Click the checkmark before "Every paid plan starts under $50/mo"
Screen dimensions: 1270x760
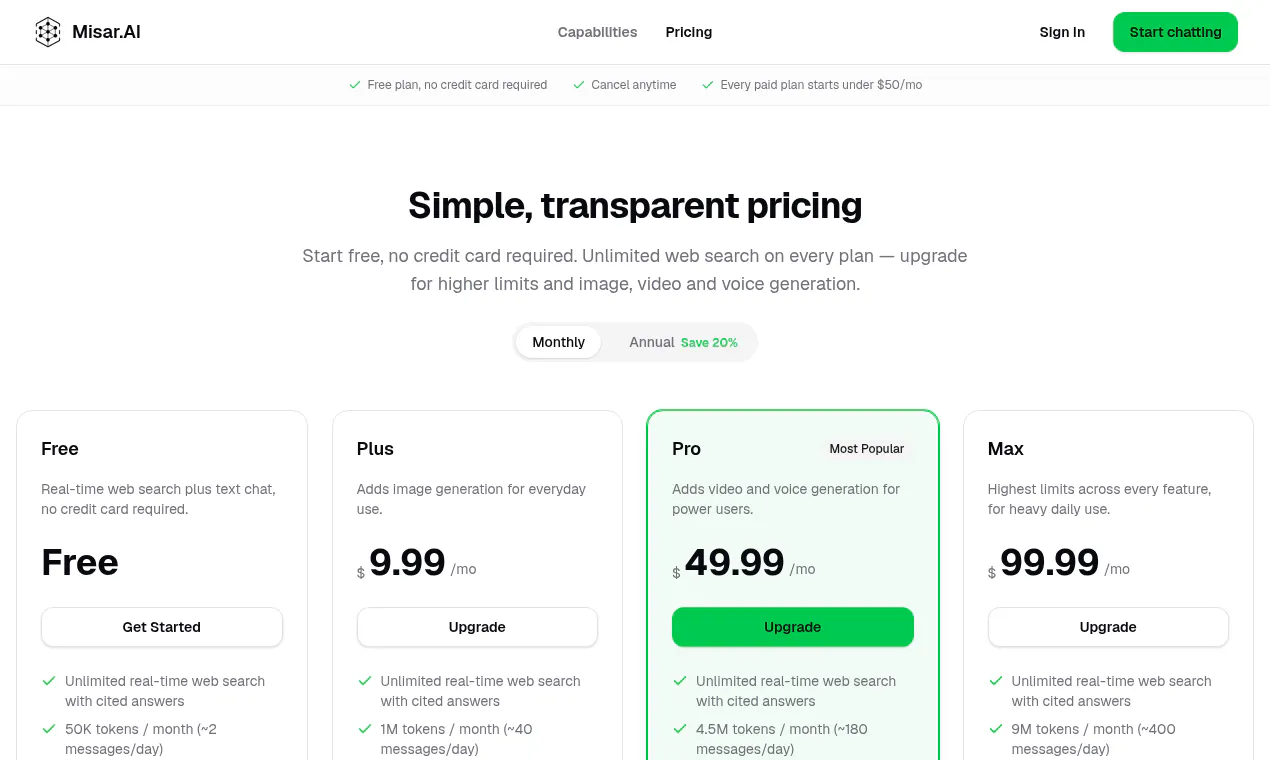(708, 85)
